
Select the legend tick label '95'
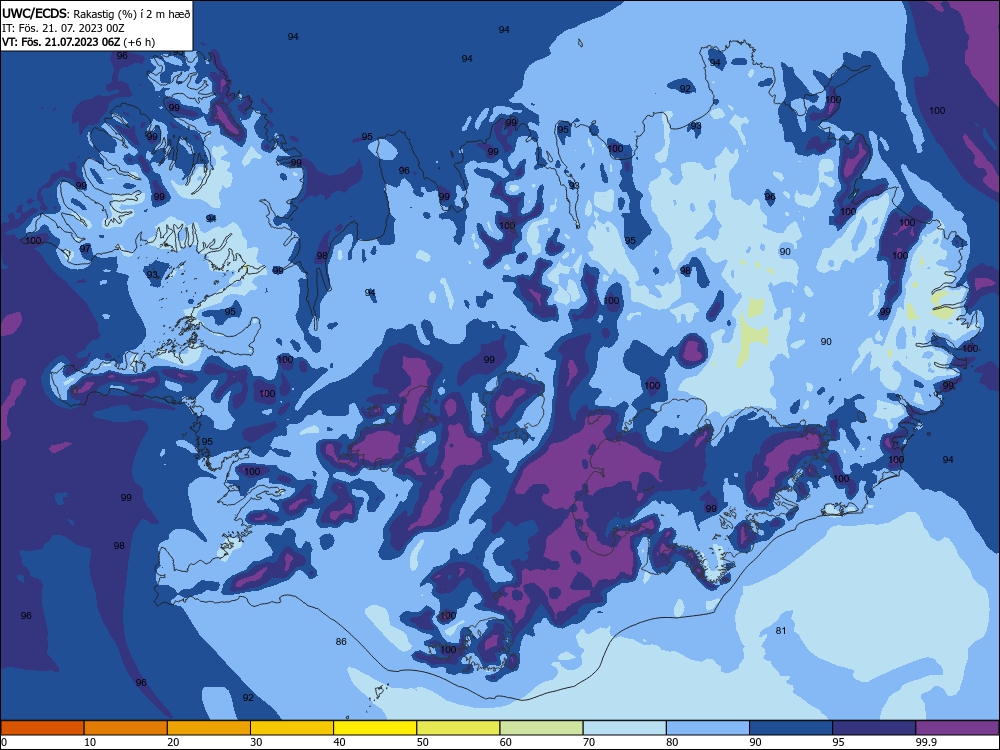839,742
